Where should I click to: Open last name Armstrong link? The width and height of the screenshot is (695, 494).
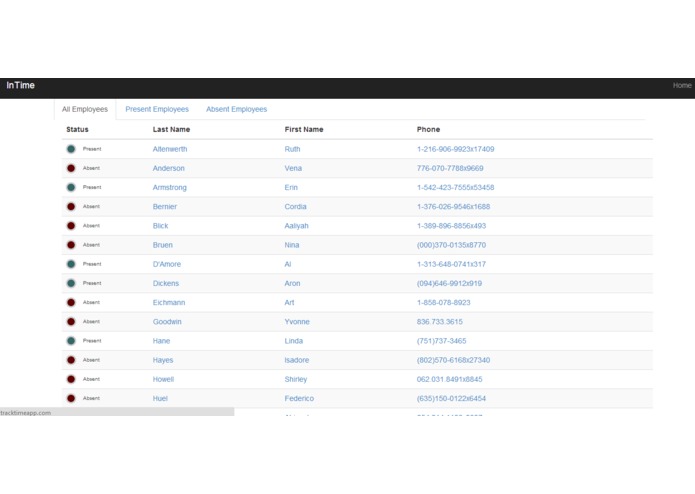[x=170, y=187]
